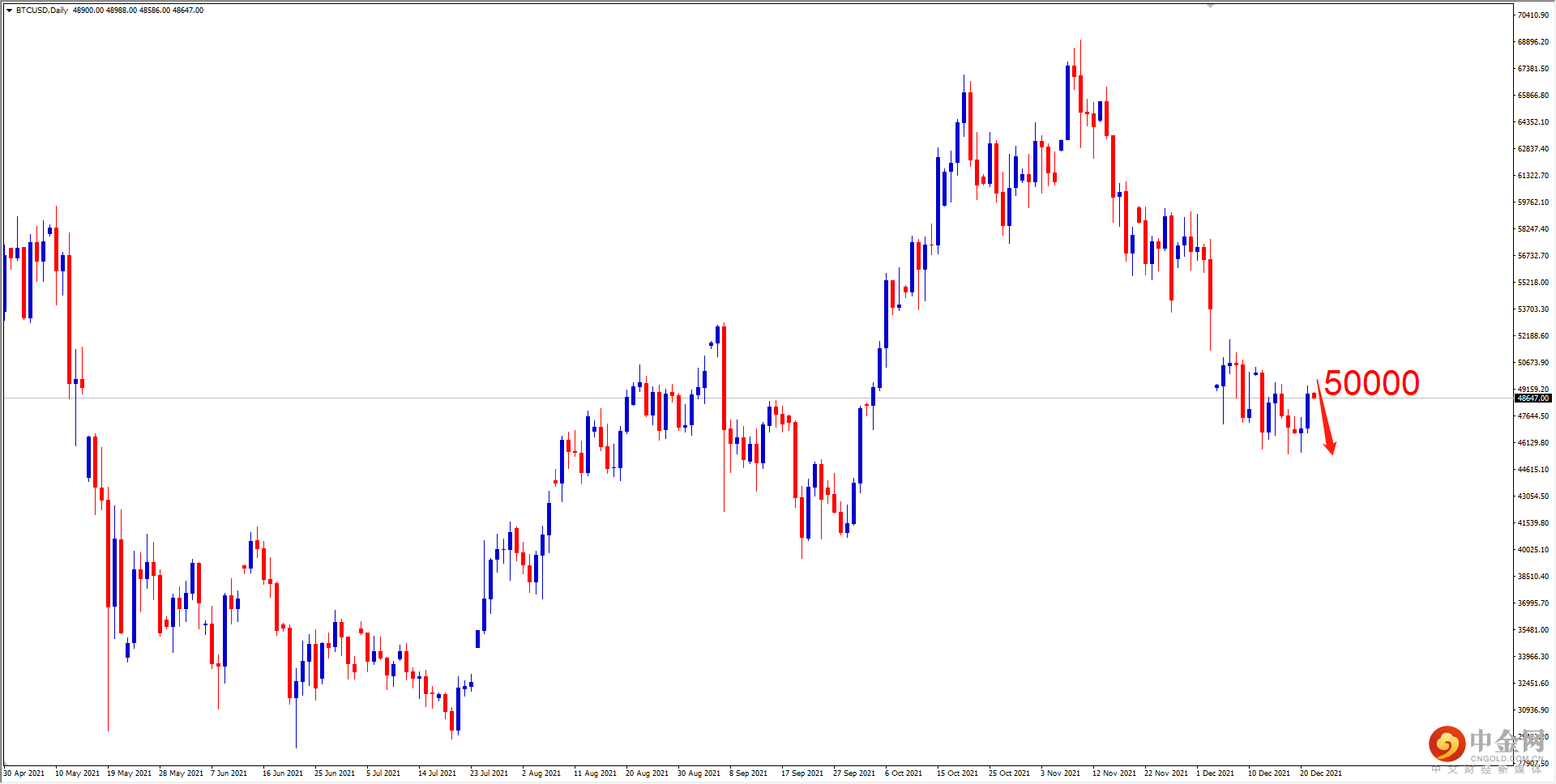Click the 20 Aug 2021 date label
Viewport: 1556px width, 784px height.
click(x=647, y=773)
